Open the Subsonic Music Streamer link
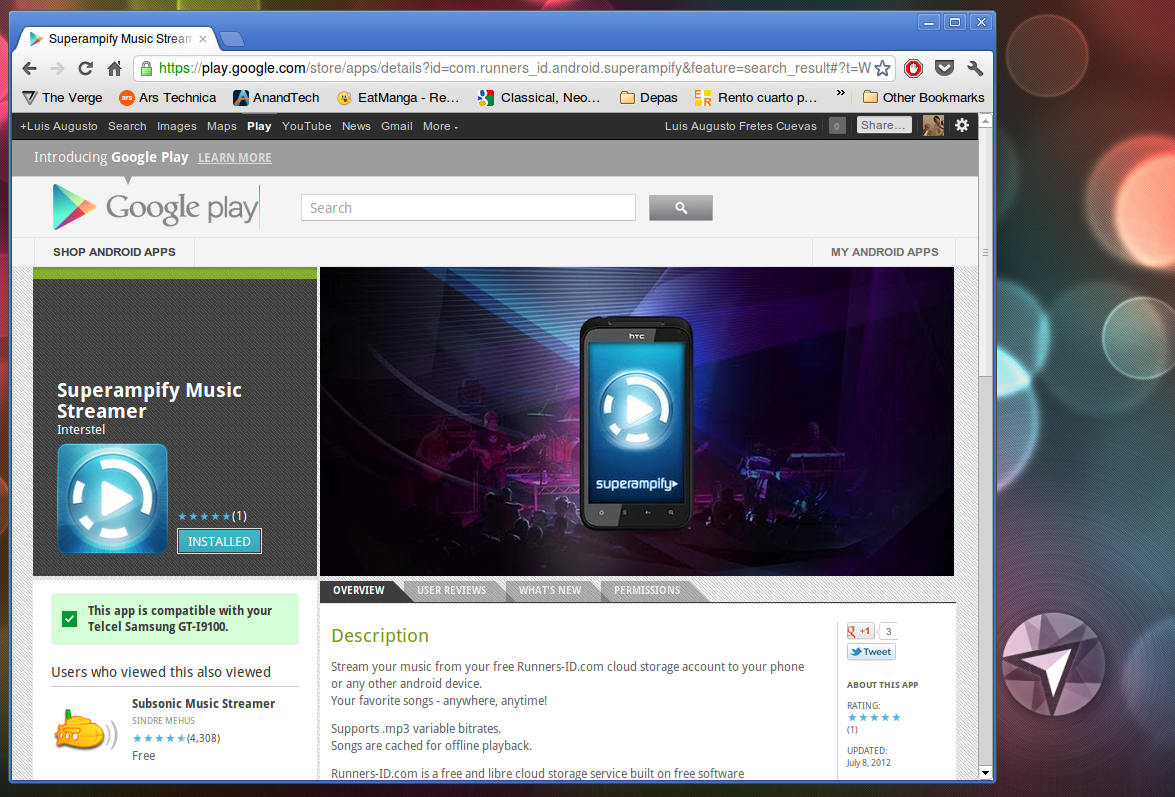 pyautogui.click(x=203, y=703)
